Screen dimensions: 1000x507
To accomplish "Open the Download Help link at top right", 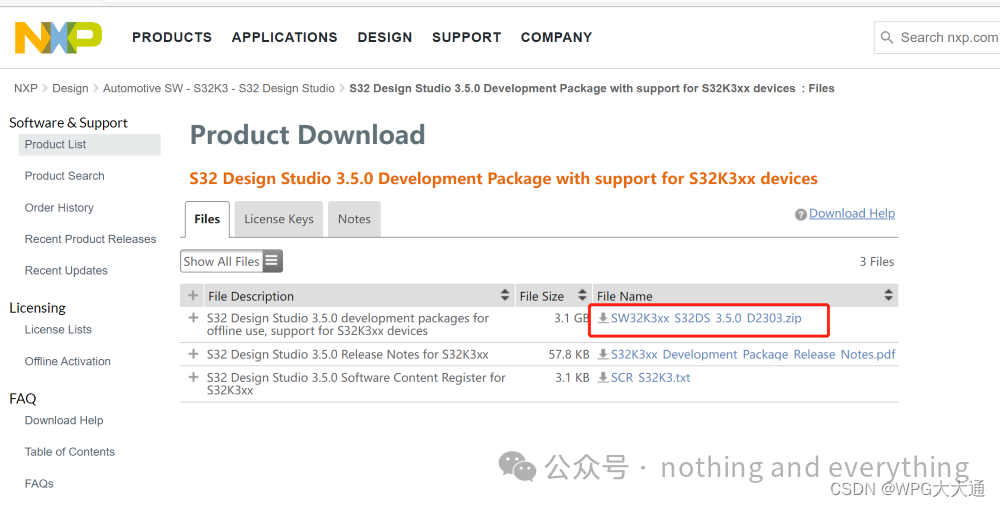I will 852,214.
